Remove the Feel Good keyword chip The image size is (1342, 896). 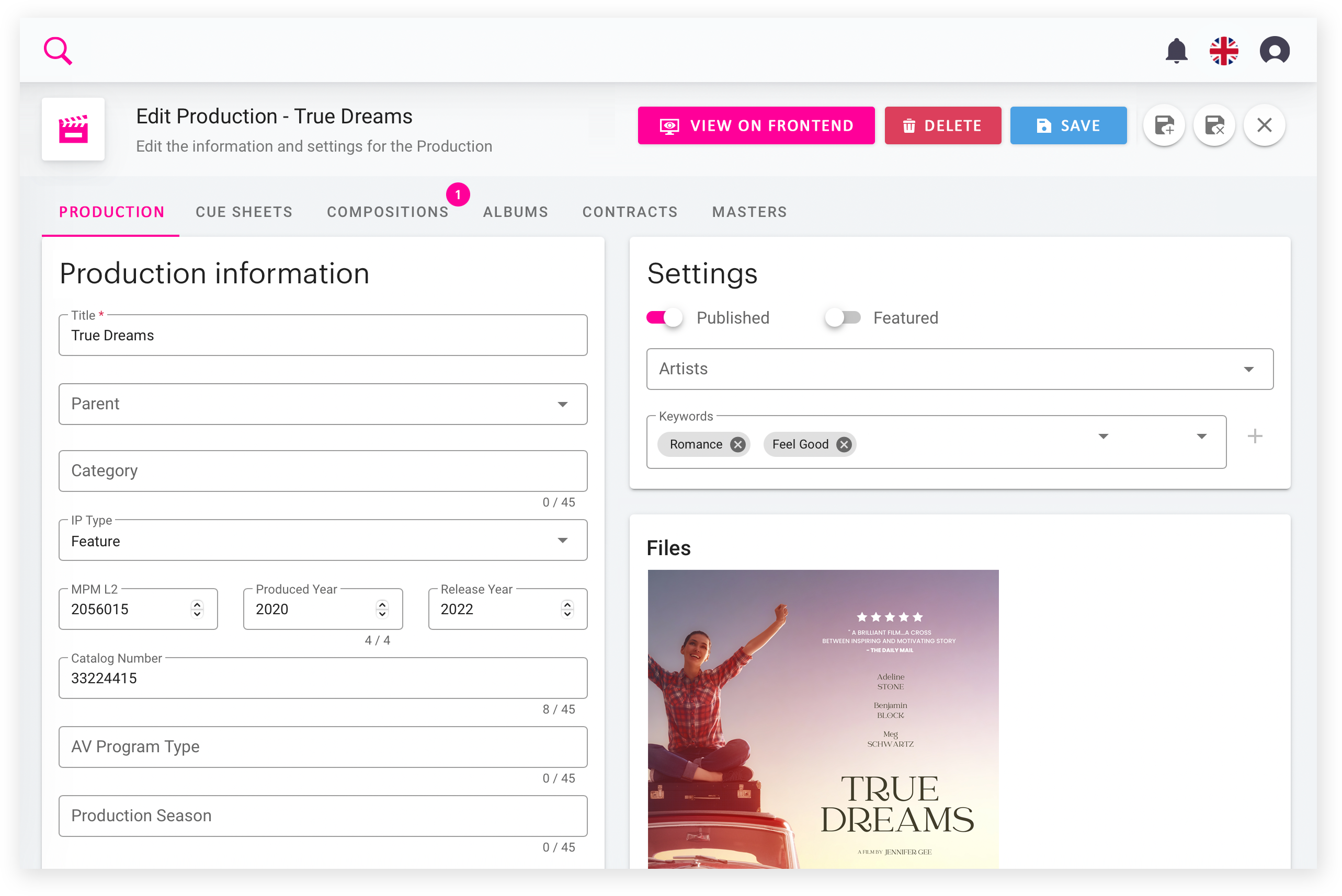tap(844, 444)
